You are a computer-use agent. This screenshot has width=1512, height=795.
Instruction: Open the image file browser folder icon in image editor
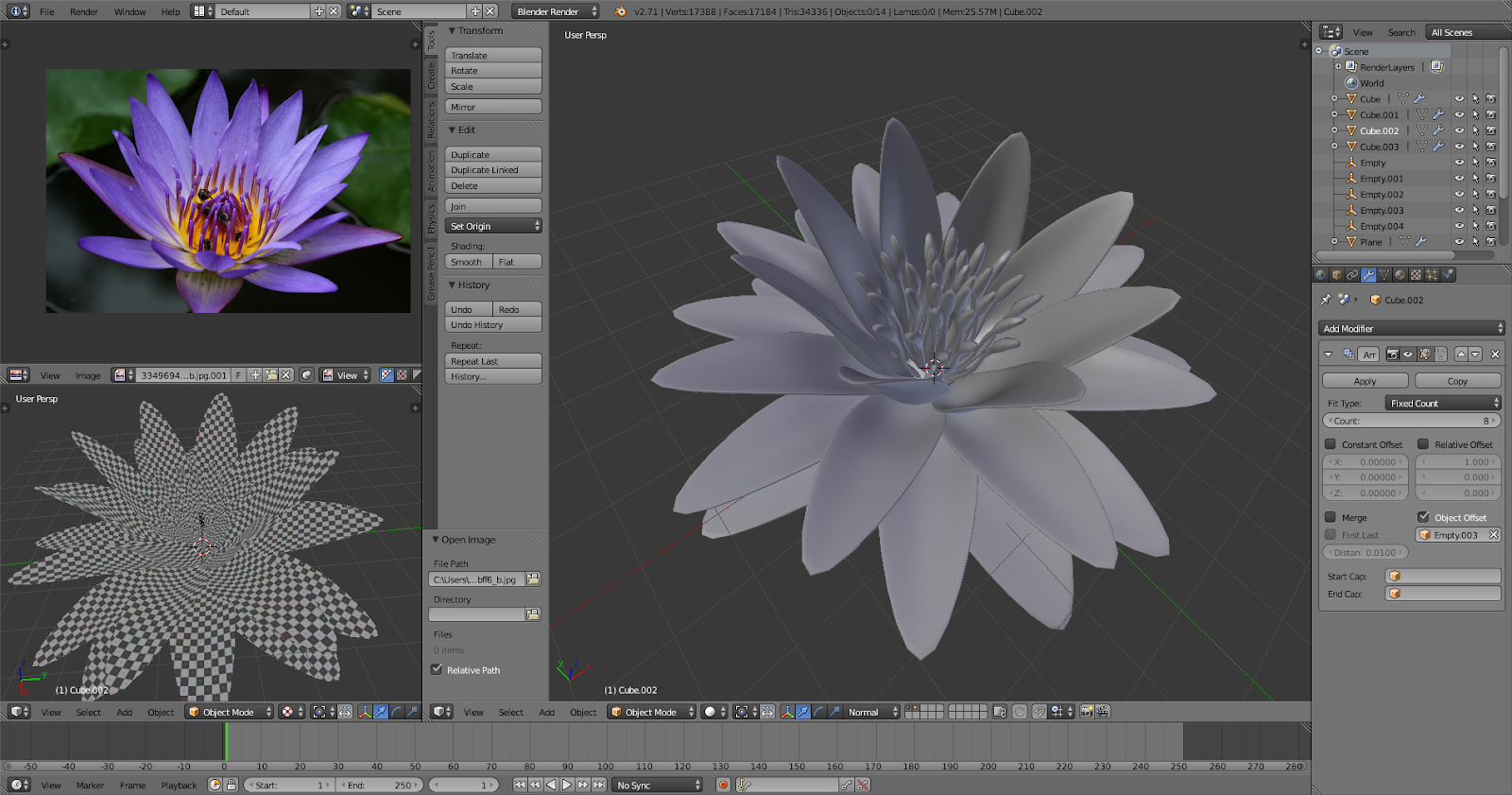point(271,375)
